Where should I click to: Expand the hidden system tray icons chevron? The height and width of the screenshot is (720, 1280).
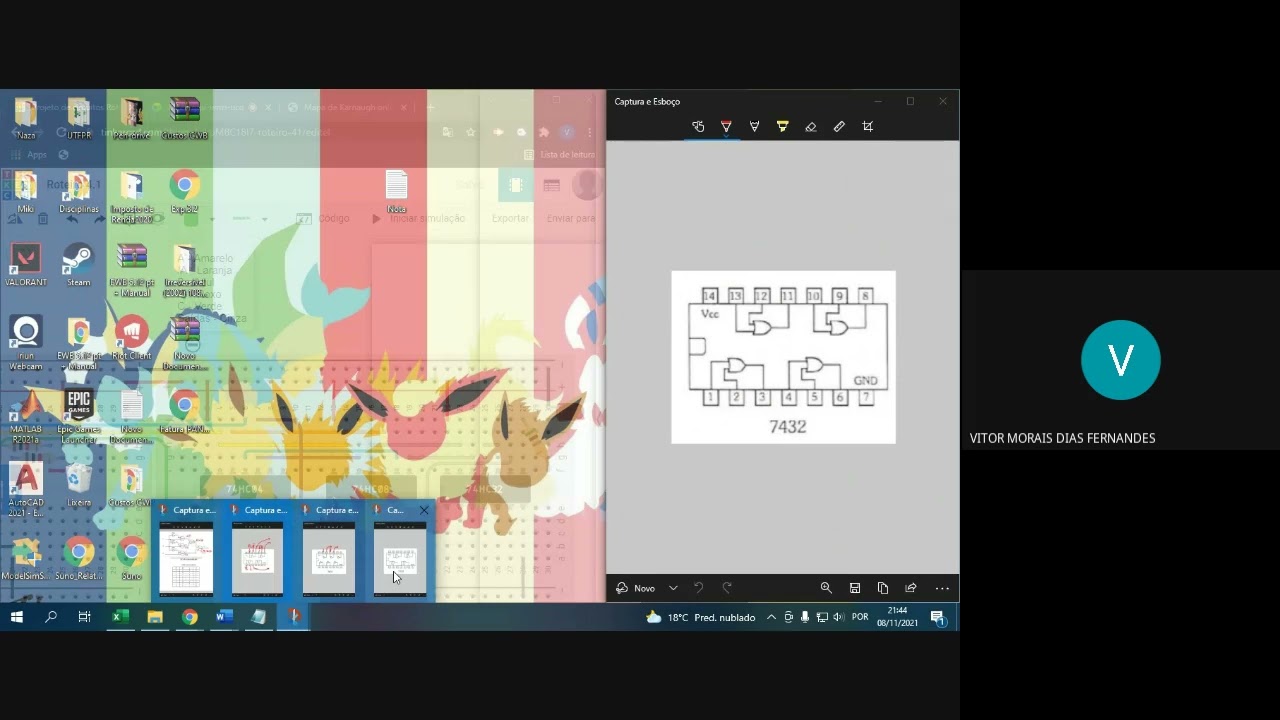tap(771, 617)
